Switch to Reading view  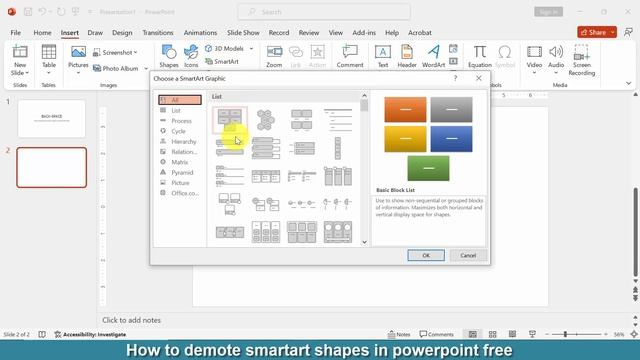point(512,334)
